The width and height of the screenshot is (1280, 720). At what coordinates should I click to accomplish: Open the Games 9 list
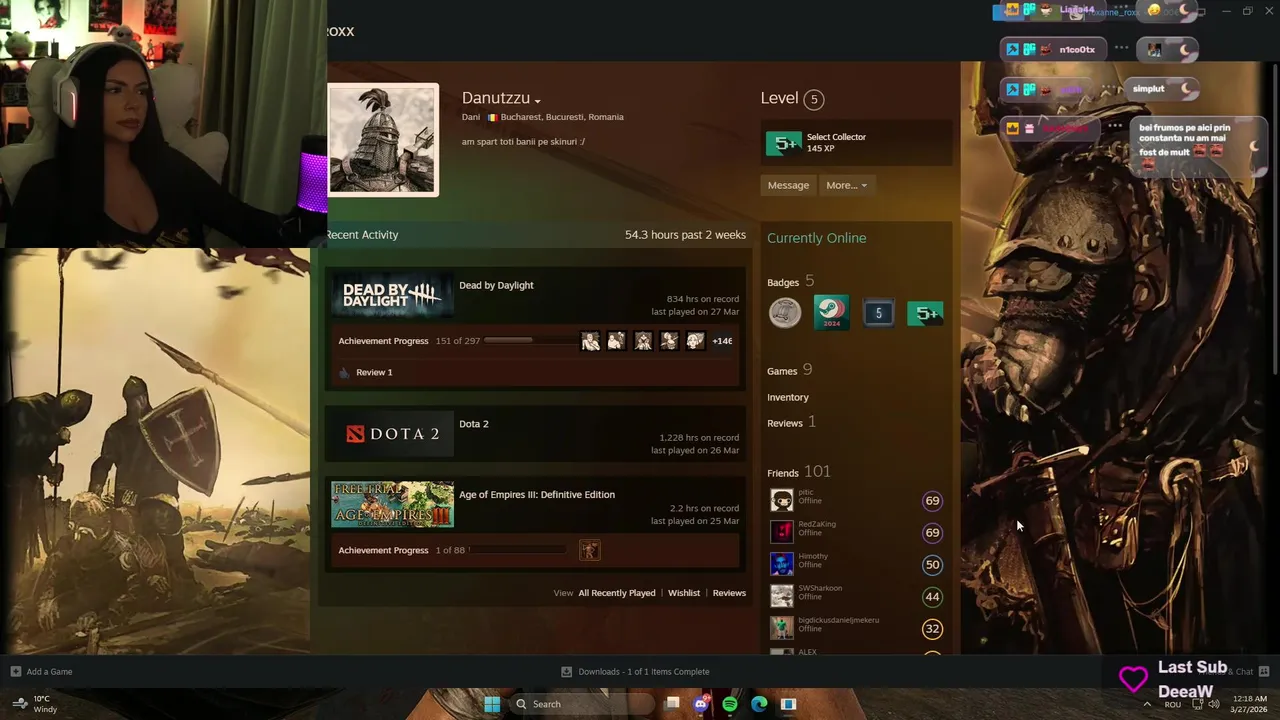coord(789,370)
